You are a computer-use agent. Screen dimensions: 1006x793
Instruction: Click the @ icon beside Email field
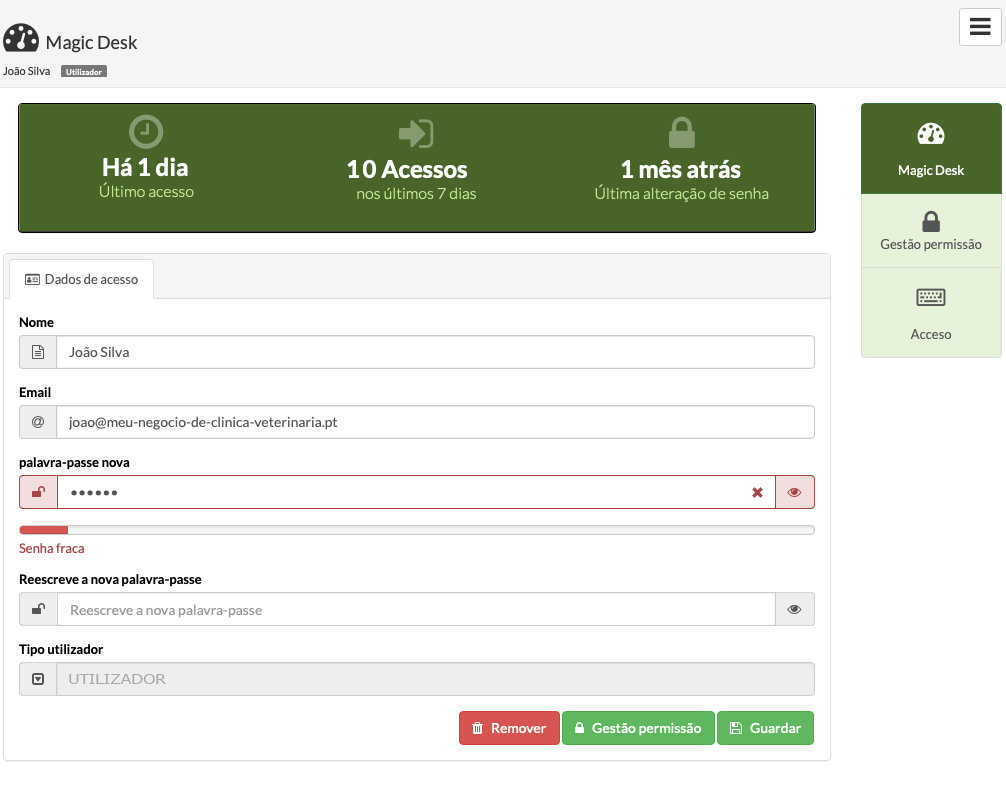[x=38, y=422]
